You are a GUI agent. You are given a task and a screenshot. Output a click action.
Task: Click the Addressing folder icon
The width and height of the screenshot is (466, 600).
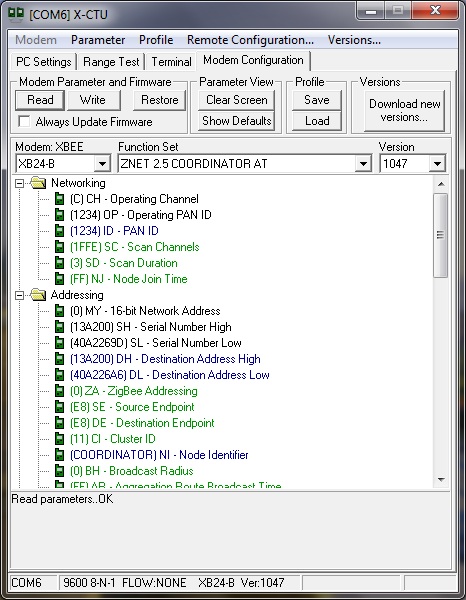(38, 295)
